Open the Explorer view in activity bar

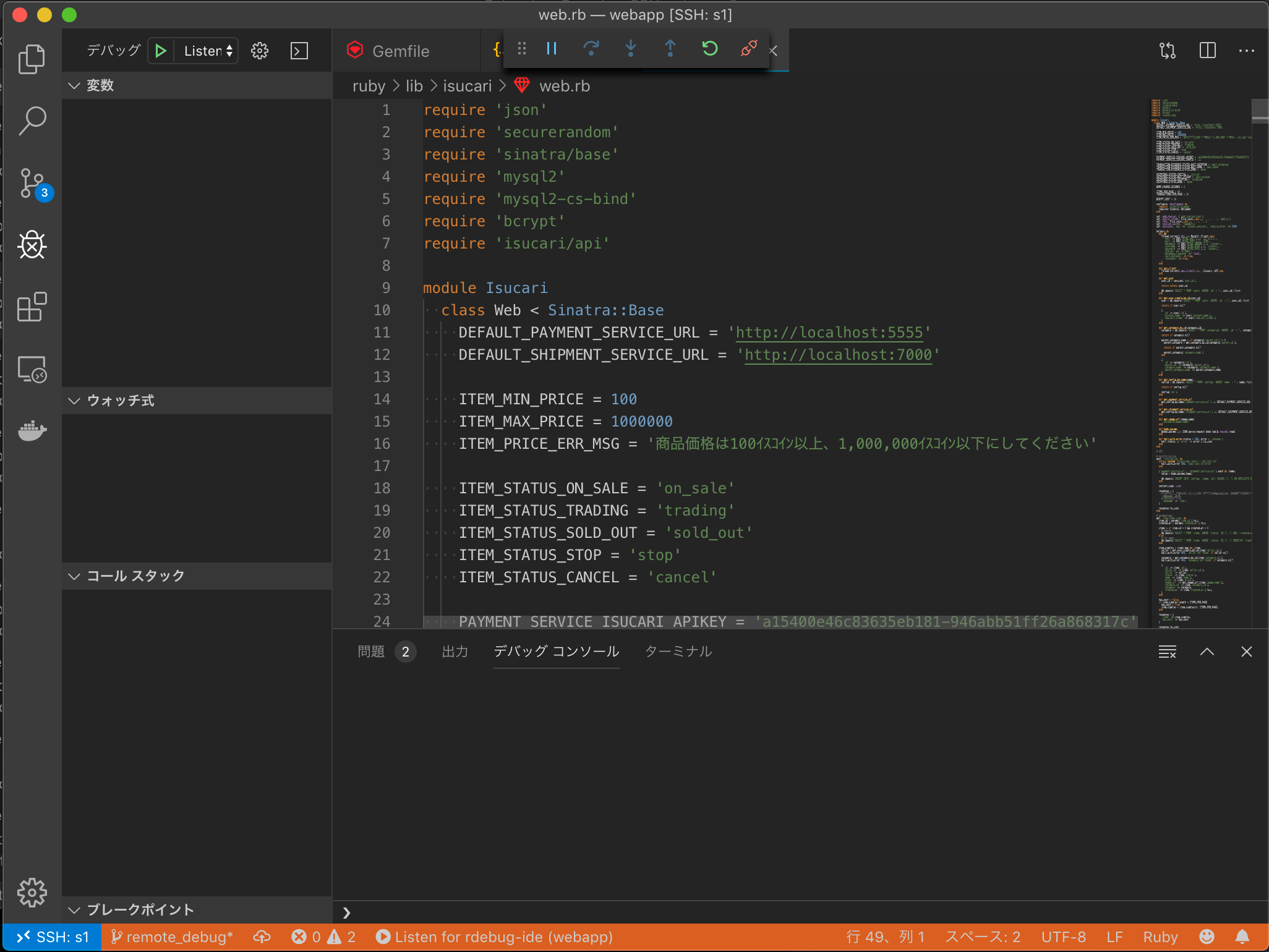click(x=32, y=59)
